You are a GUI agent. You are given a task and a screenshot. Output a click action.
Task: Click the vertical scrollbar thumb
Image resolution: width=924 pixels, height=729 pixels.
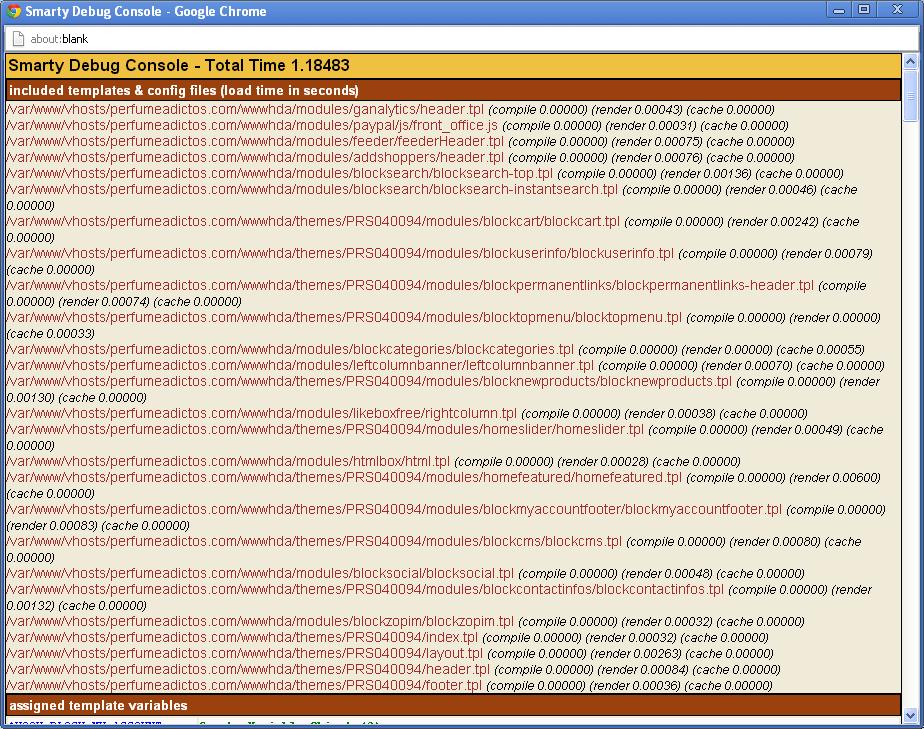point(910,95)
